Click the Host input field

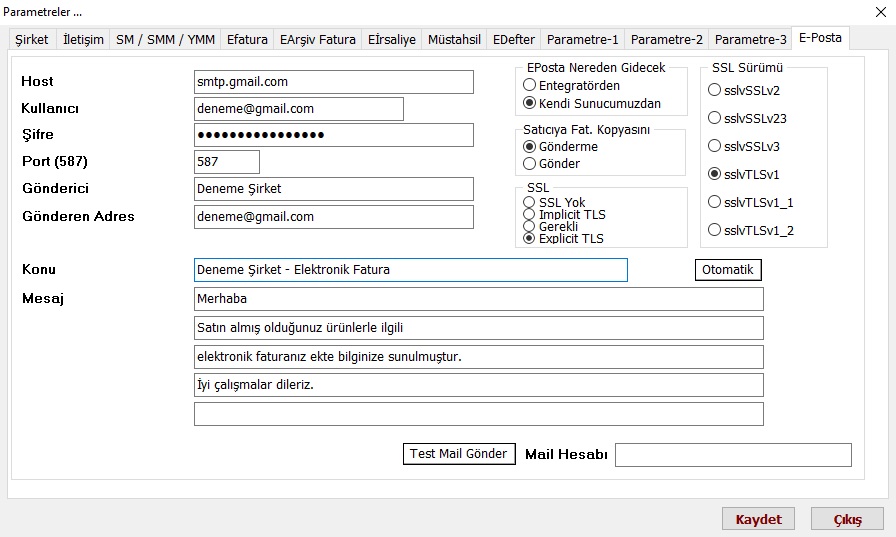pyautogui.click(x=333, y=82)
